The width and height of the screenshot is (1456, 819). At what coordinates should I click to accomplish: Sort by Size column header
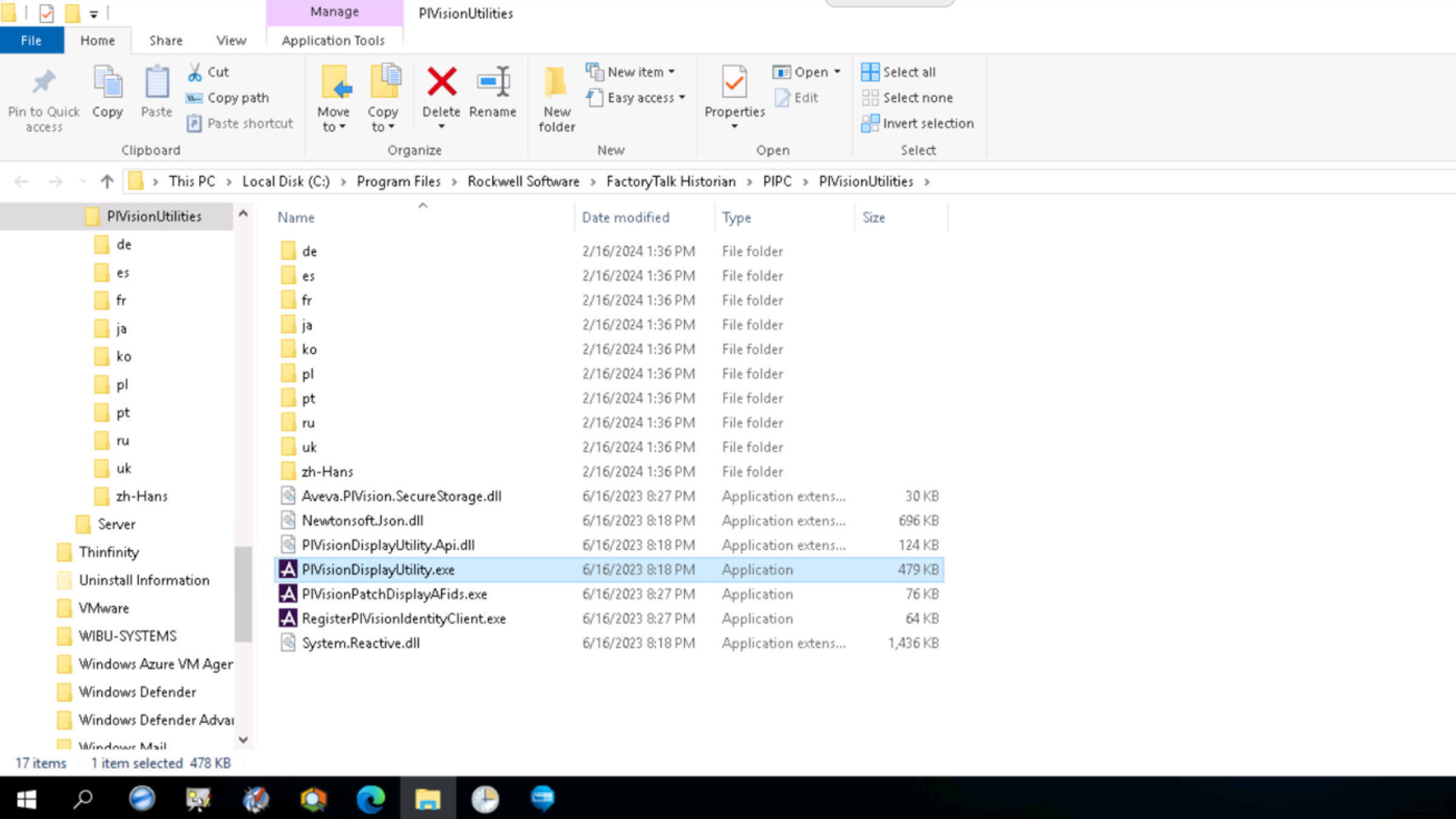coord(874,217)
